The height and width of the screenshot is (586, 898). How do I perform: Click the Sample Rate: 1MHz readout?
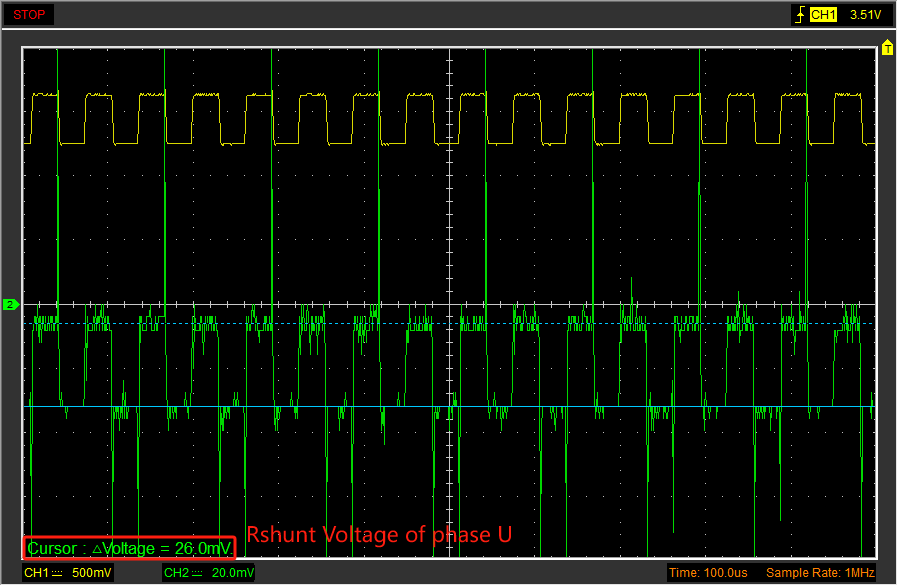[x=820, y=573]
